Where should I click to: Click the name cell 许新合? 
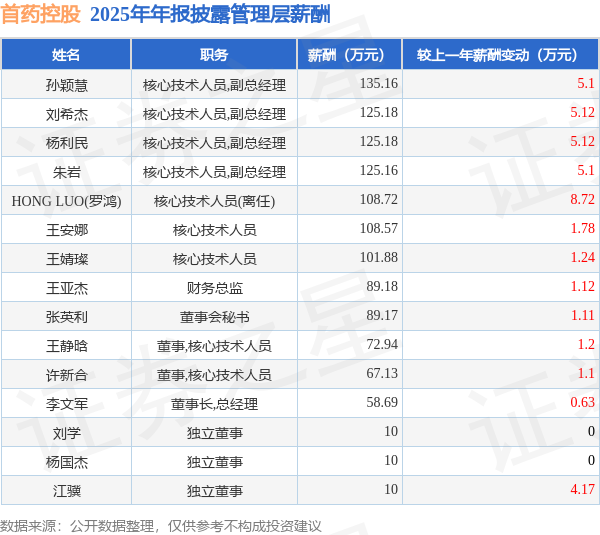pos(67,375)
